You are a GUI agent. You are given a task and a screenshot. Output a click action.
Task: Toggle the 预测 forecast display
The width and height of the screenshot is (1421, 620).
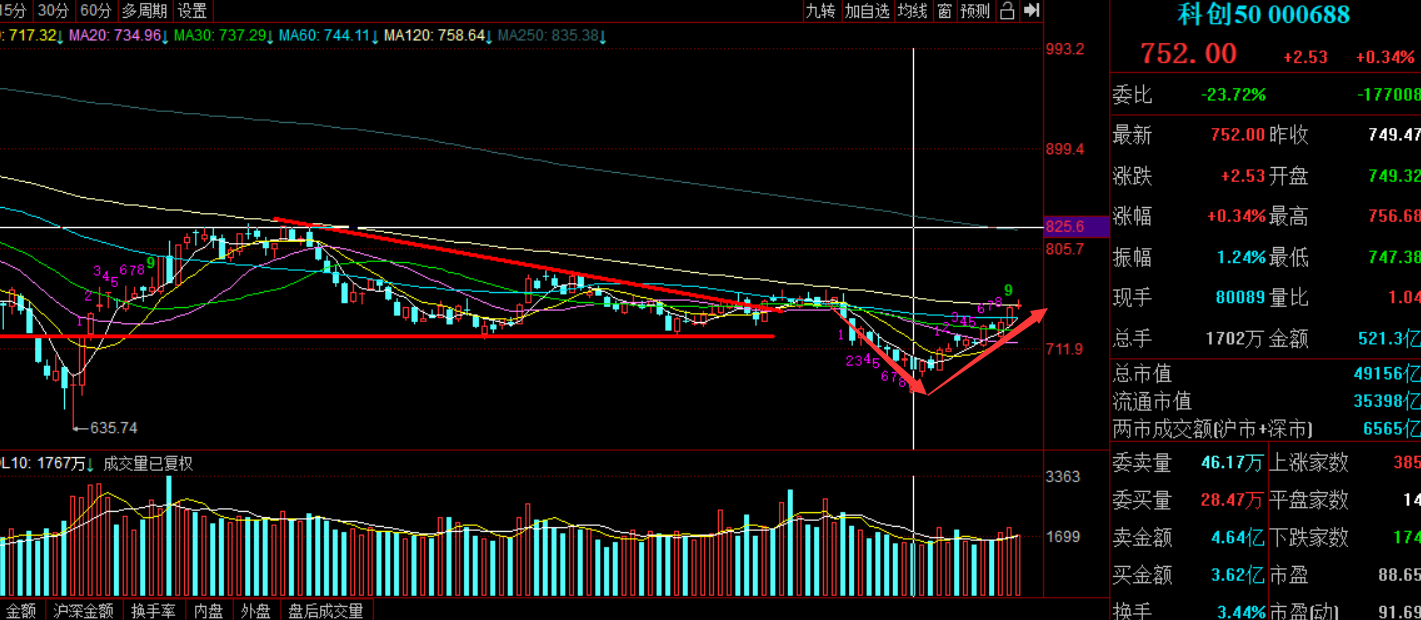975,11
